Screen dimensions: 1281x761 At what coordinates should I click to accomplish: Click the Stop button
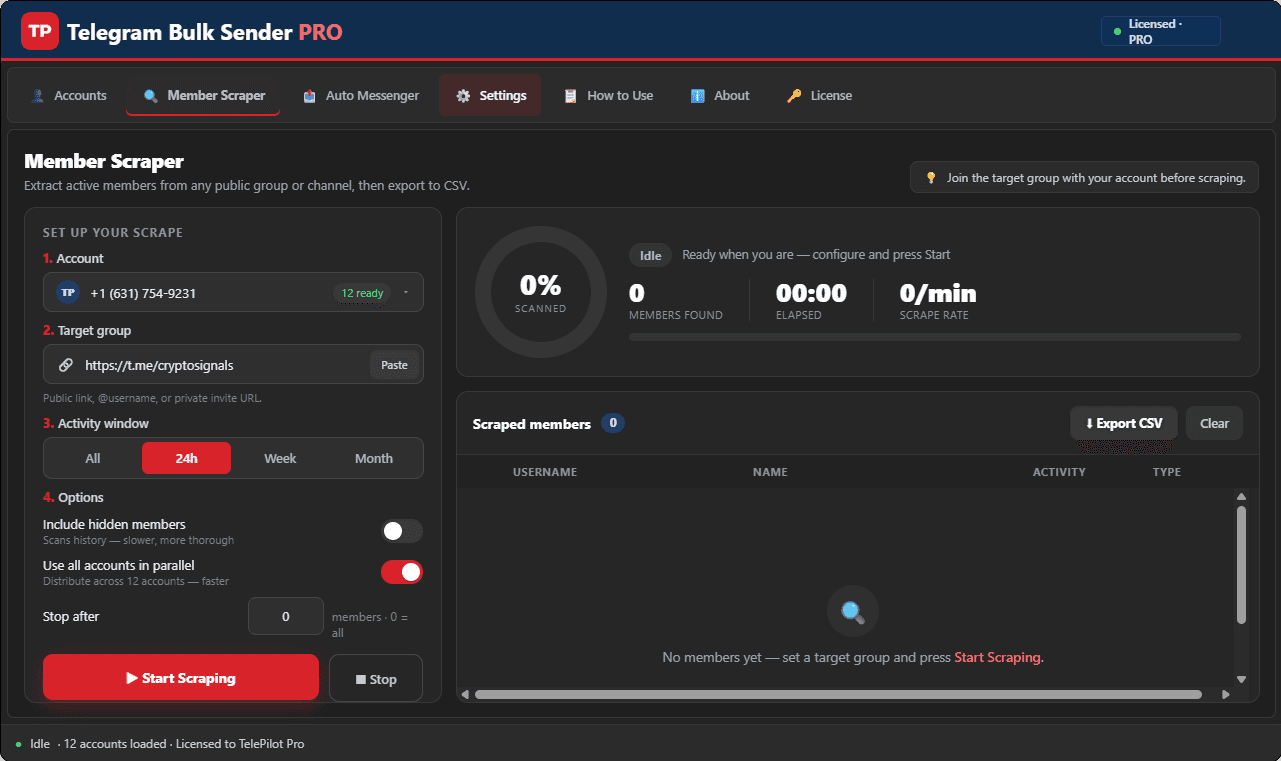click(376, 679)
